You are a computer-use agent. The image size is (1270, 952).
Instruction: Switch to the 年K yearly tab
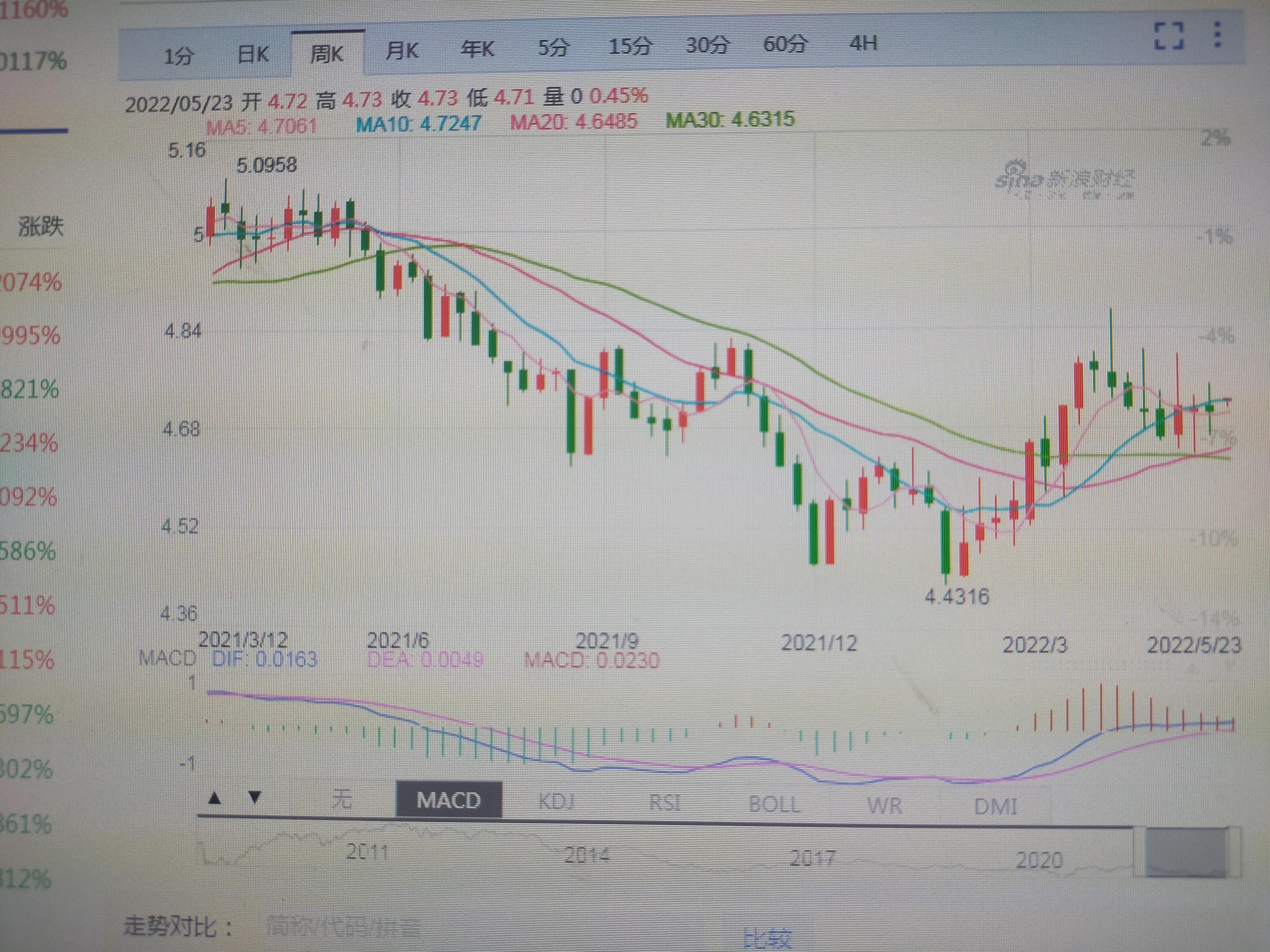tap(477, 50)
